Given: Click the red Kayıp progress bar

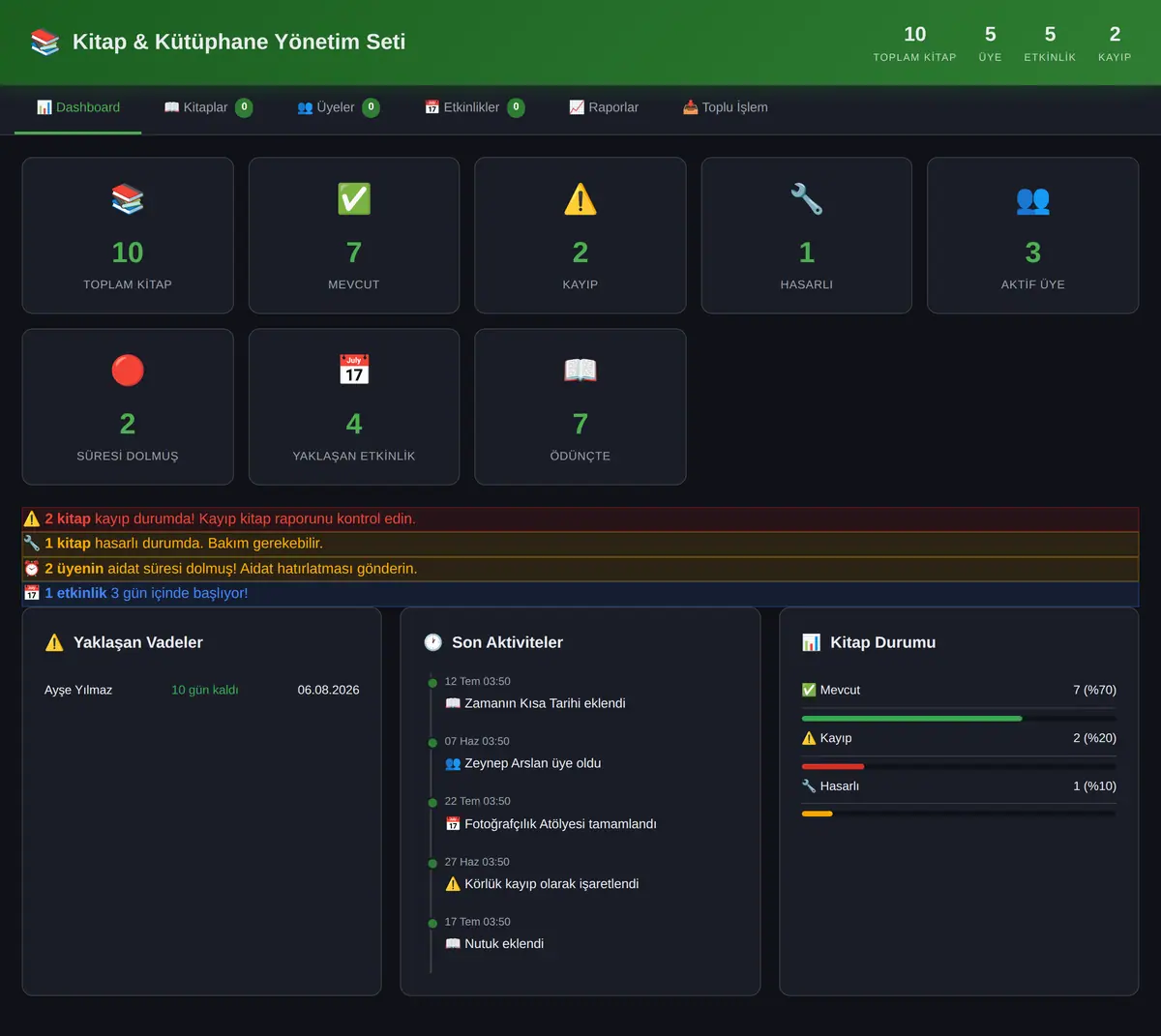Looking at the screenshot, I should click(x=833, y=767).
